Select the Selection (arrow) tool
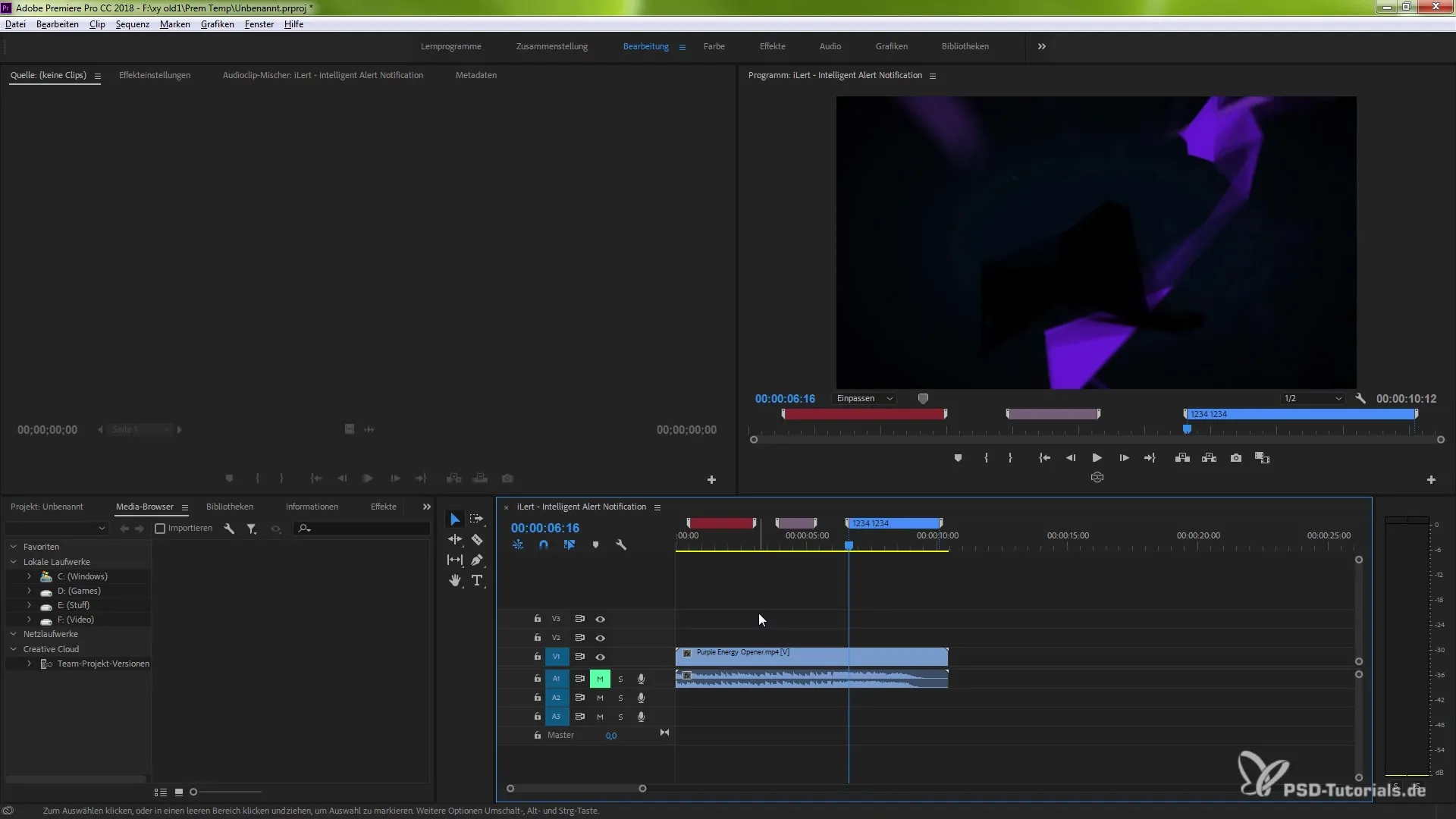The image size is (1456, 819). pos(454,519)
